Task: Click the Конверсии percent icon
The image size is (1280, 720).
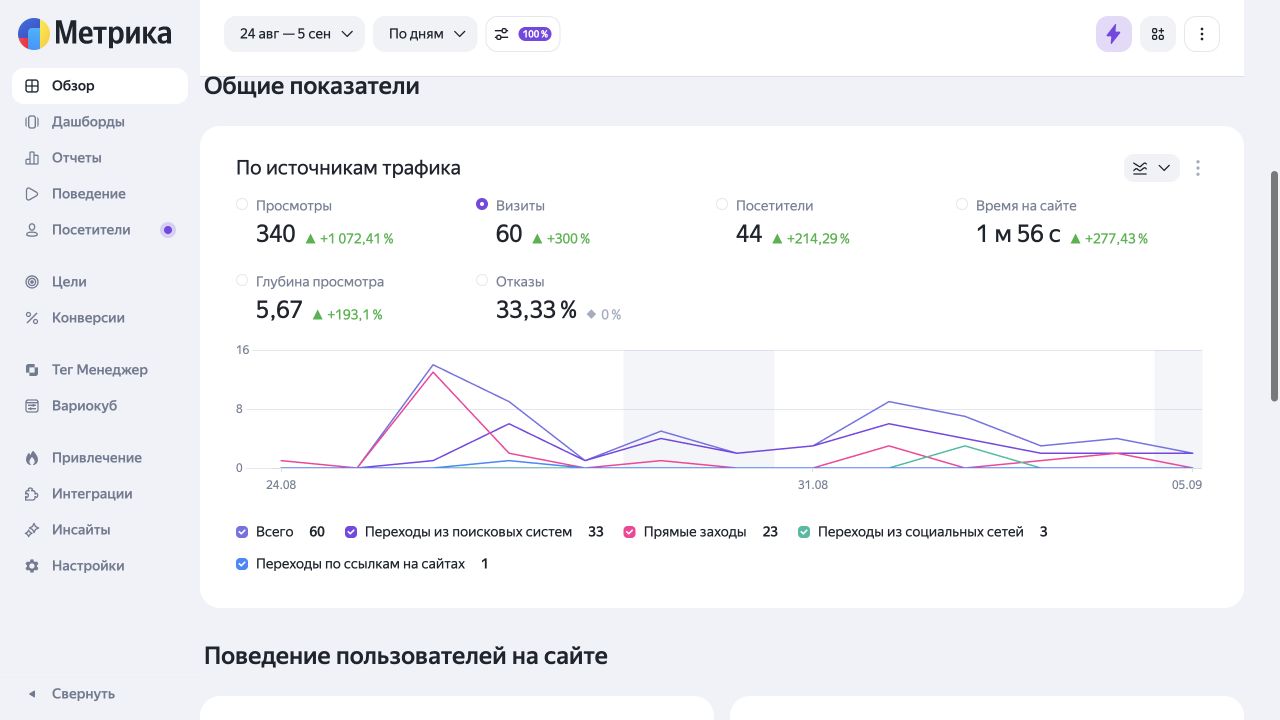Action: click(32, 318)
